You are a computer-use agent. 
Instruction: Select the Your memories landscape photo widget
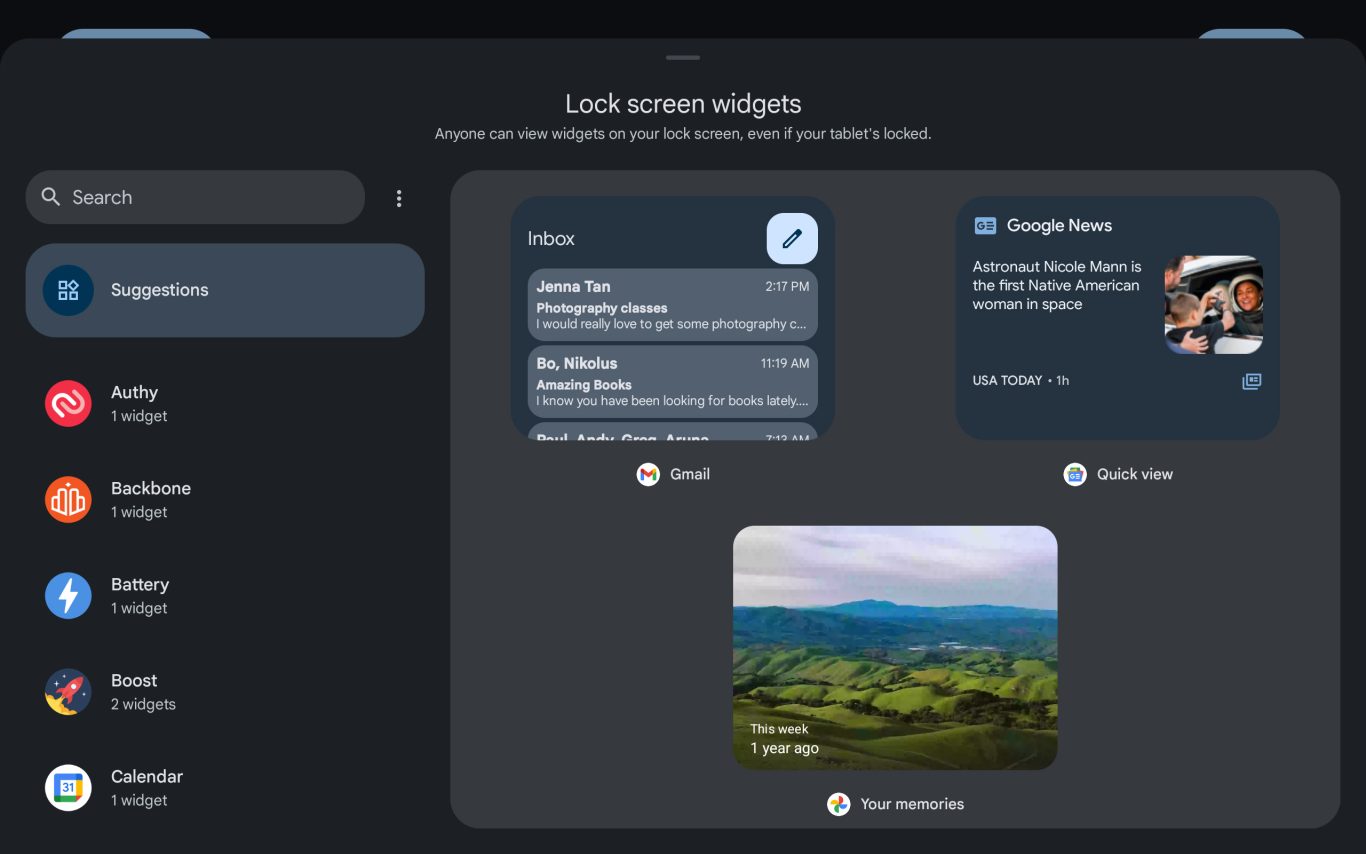coord(895,647)
